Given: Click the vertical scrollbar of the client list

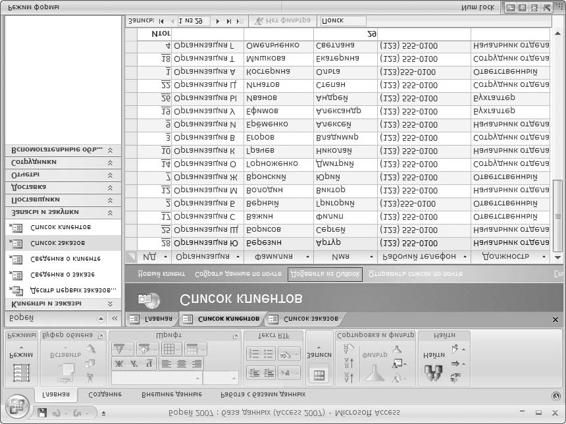Looking at the screenshot, I should 557,217.
